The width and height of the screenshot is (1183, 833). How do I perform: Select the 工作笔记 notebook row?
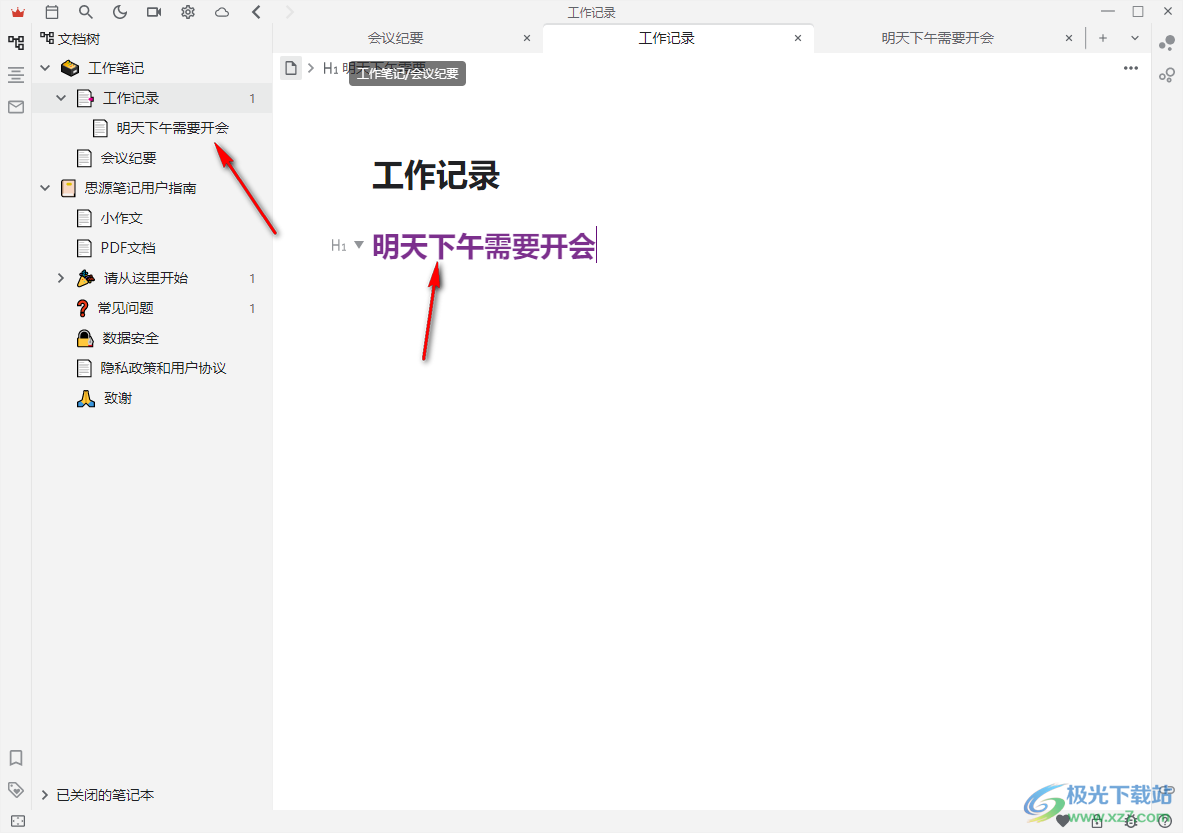[x=152, y=68]
